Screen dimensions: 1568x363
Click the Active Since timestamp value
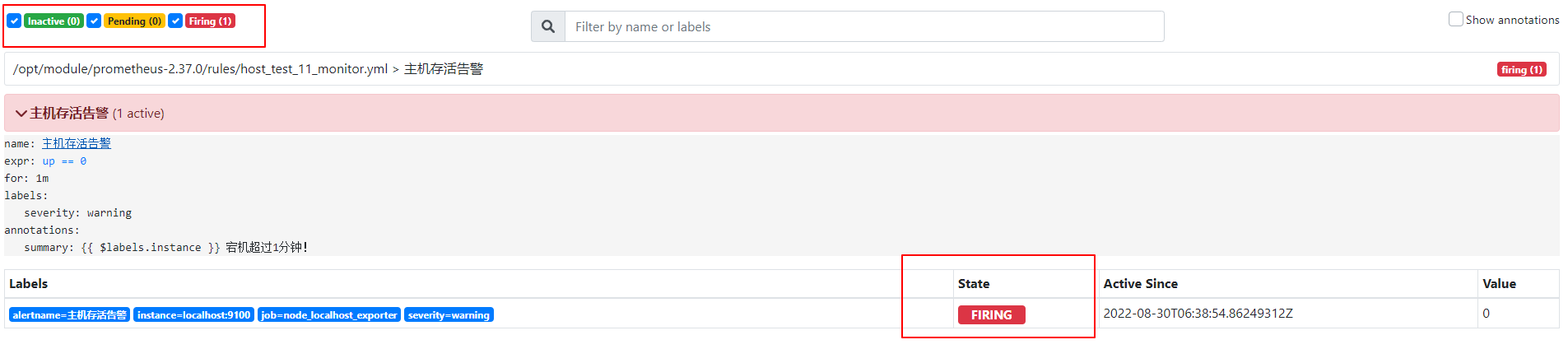(x=1198, y=314)
